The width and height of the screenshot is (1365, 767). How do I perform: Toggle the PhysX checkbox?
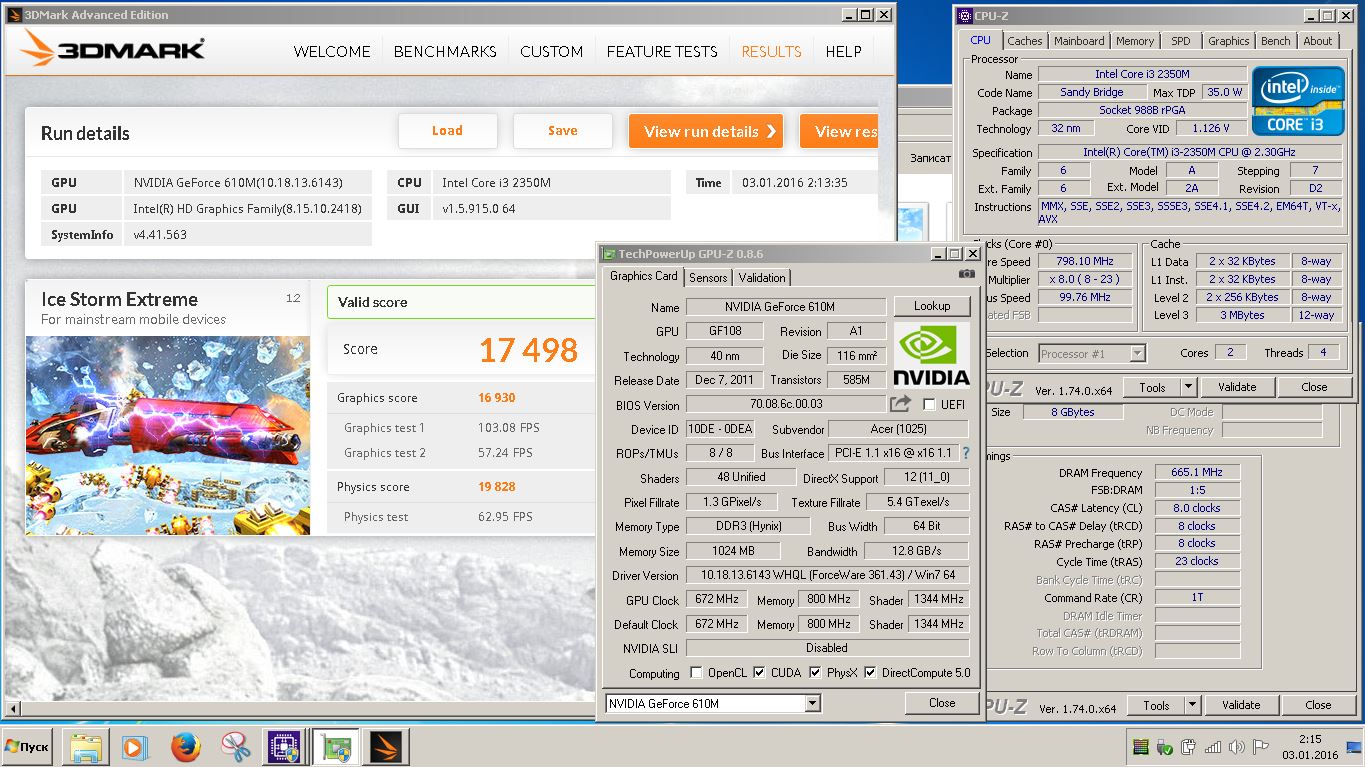point(815,672)
